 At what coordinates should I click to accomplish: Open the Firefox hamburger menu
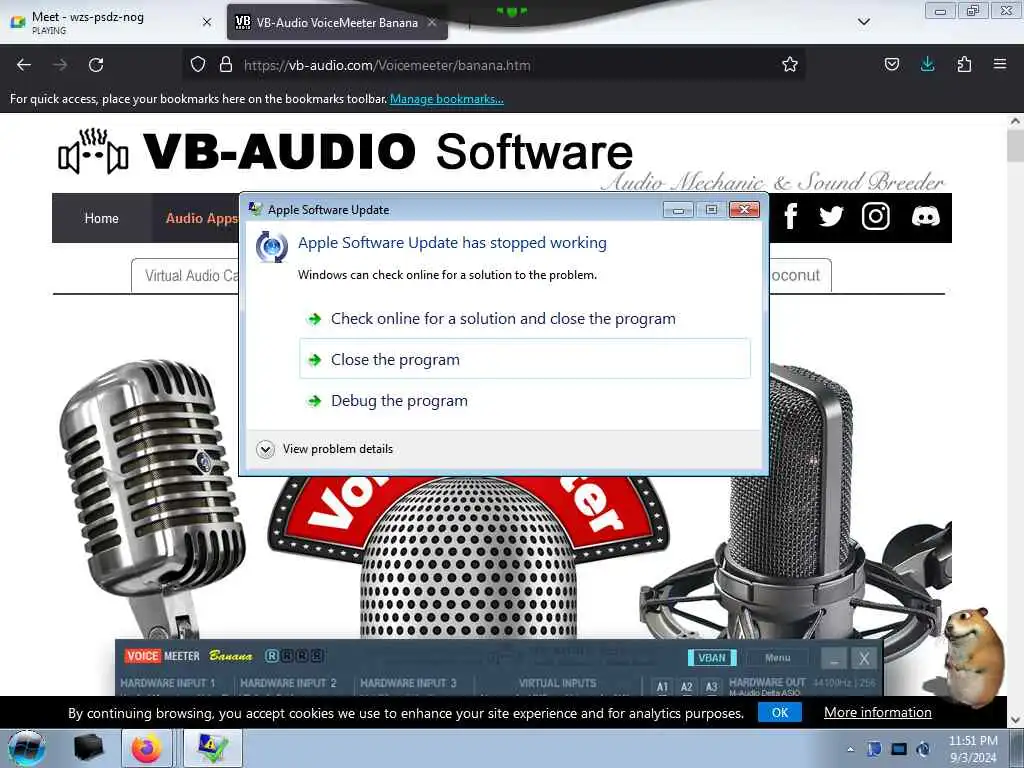(x=999, y=64)
